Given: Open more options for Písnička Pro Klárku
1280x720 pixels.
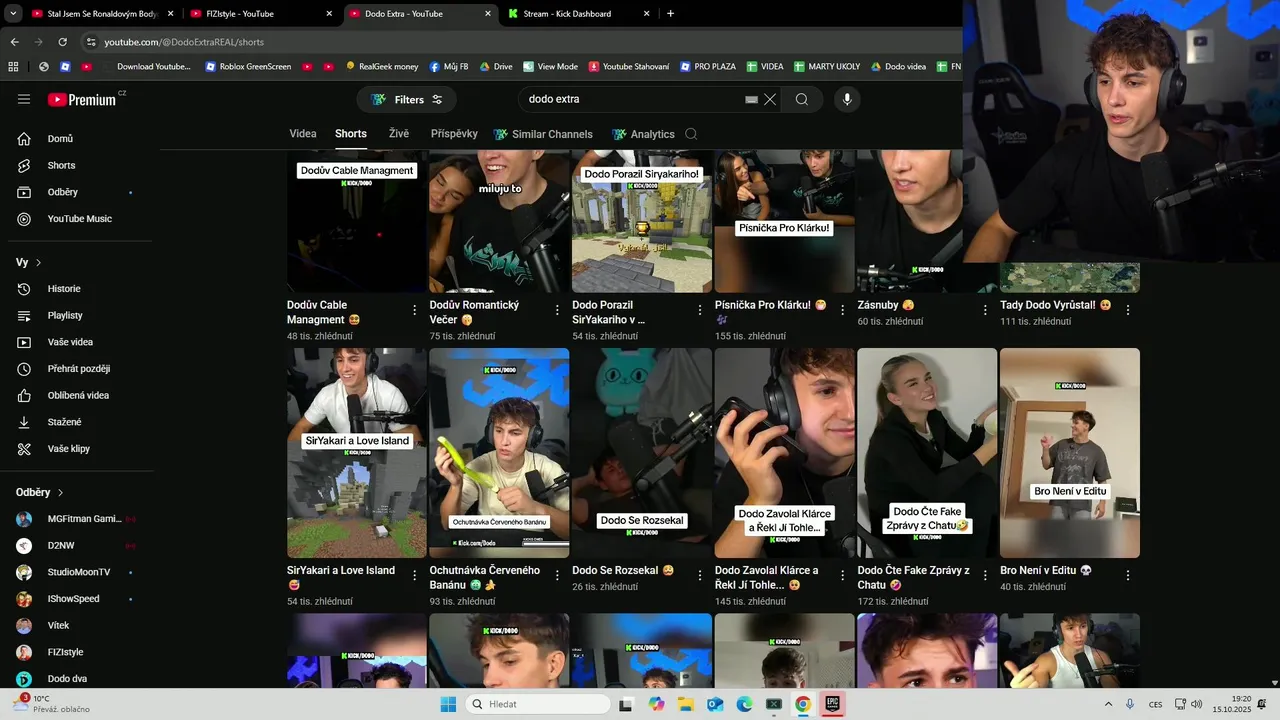Looking at the screenshot, I should (x=843, y=310).
